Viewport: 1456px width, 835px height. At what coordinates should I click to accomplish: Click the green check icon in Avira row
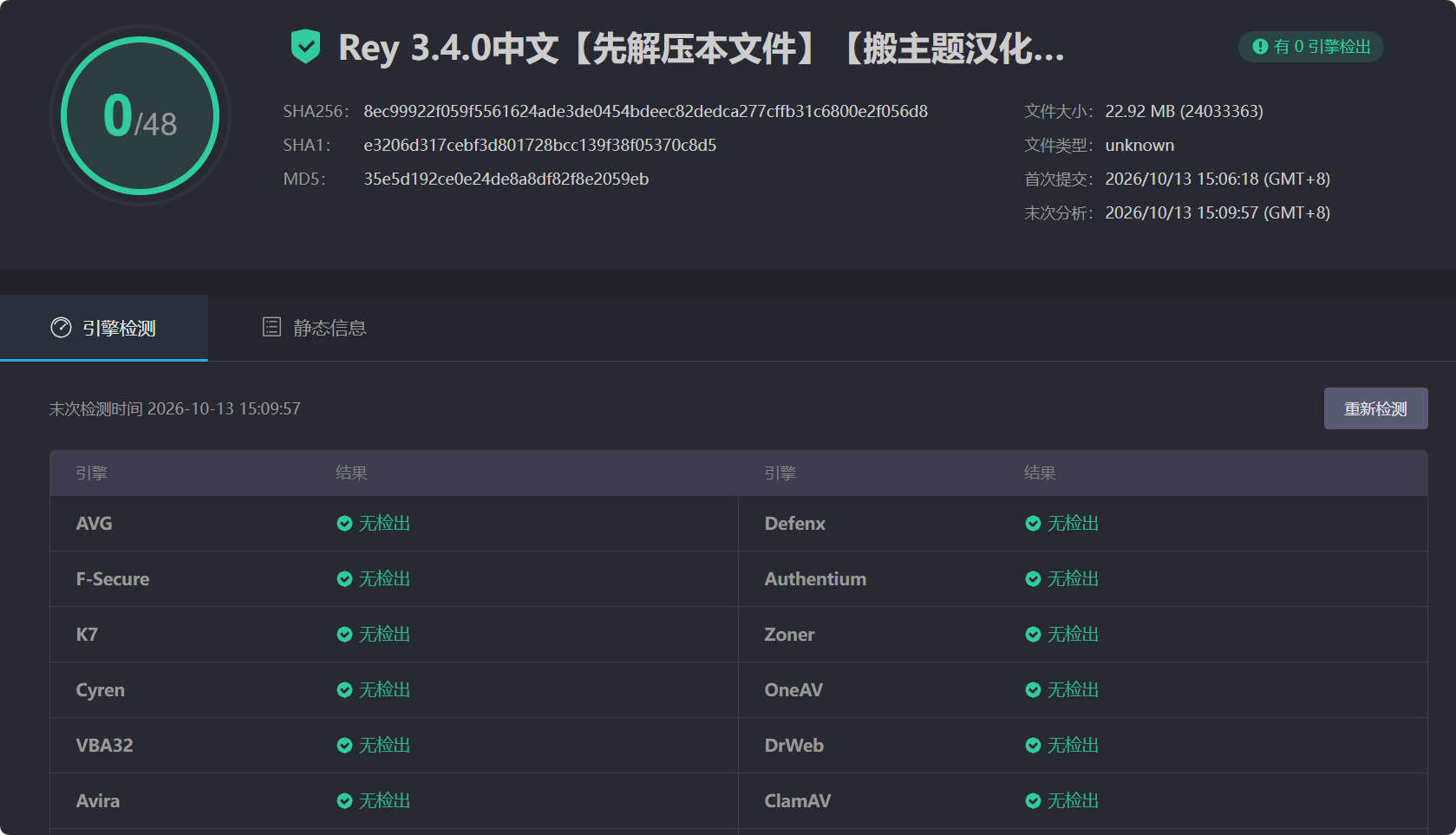(x=344, y=801)
